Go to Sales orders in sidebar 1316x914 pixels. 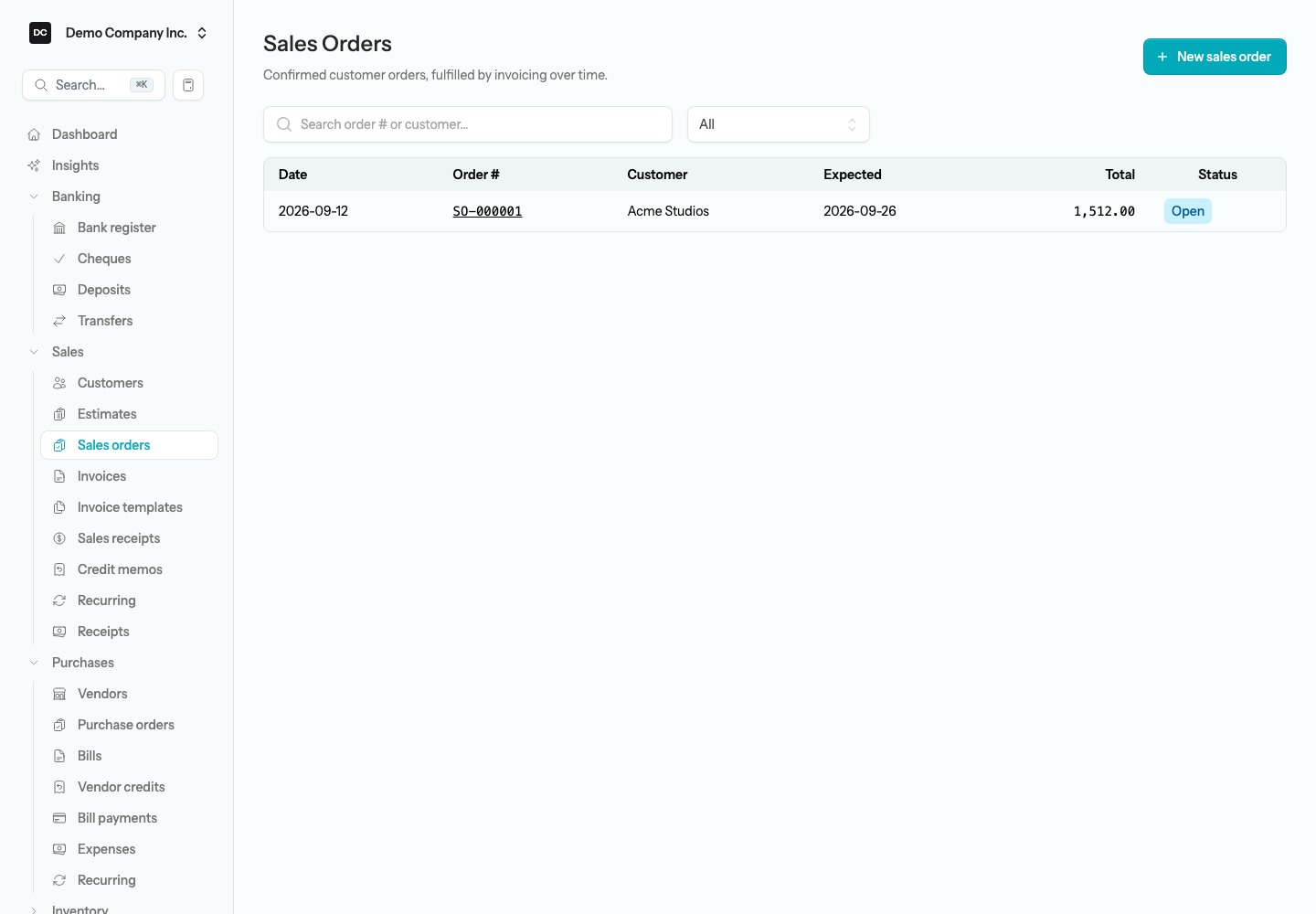[129, 445]
